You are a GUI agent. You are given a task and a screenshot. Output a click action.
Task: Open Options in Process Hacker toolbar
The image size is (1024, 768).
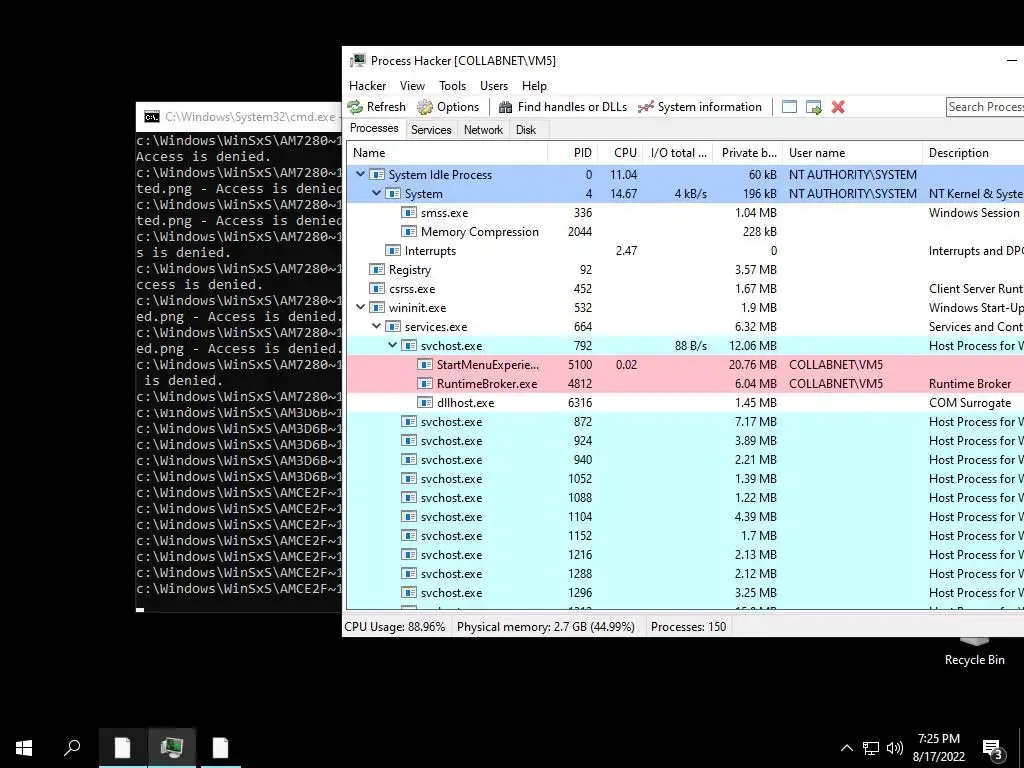[448, 107]
